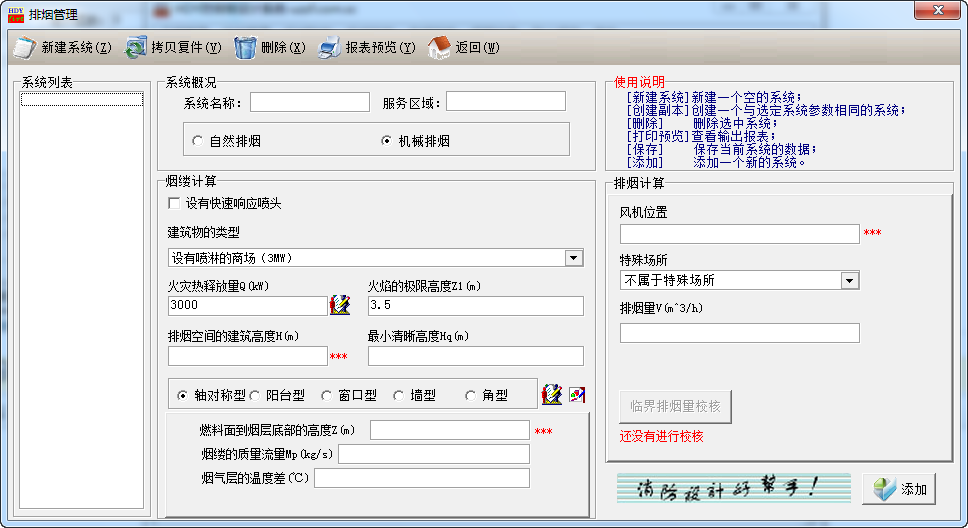968x528 pixels.
Task: Click the 删除 trash bin icon
Action: pyautogui.click(x=245, y=48)
